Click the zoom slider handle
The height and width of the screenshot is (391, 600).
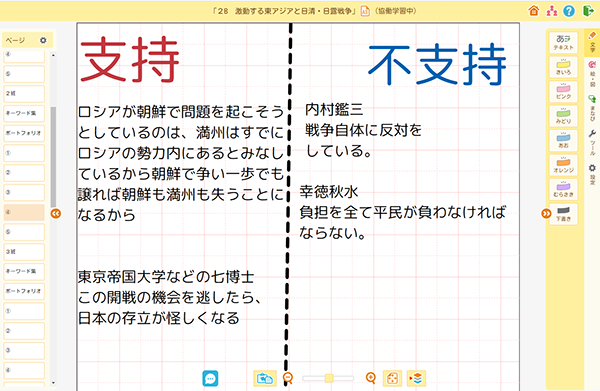point(329,378)
